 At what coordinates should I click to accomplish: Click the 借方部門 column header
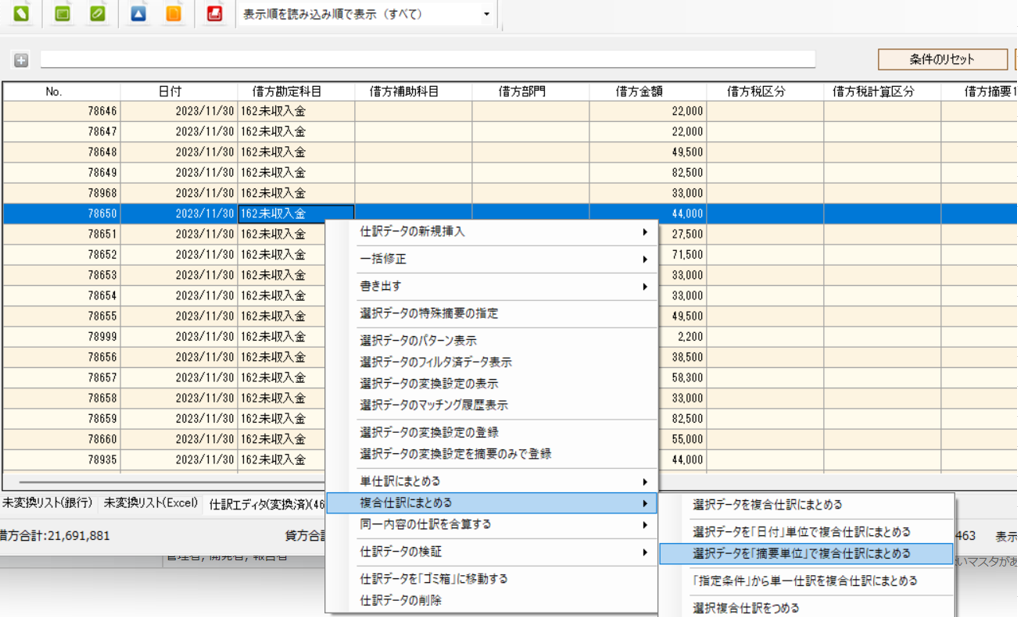click(x=530, y=92)
